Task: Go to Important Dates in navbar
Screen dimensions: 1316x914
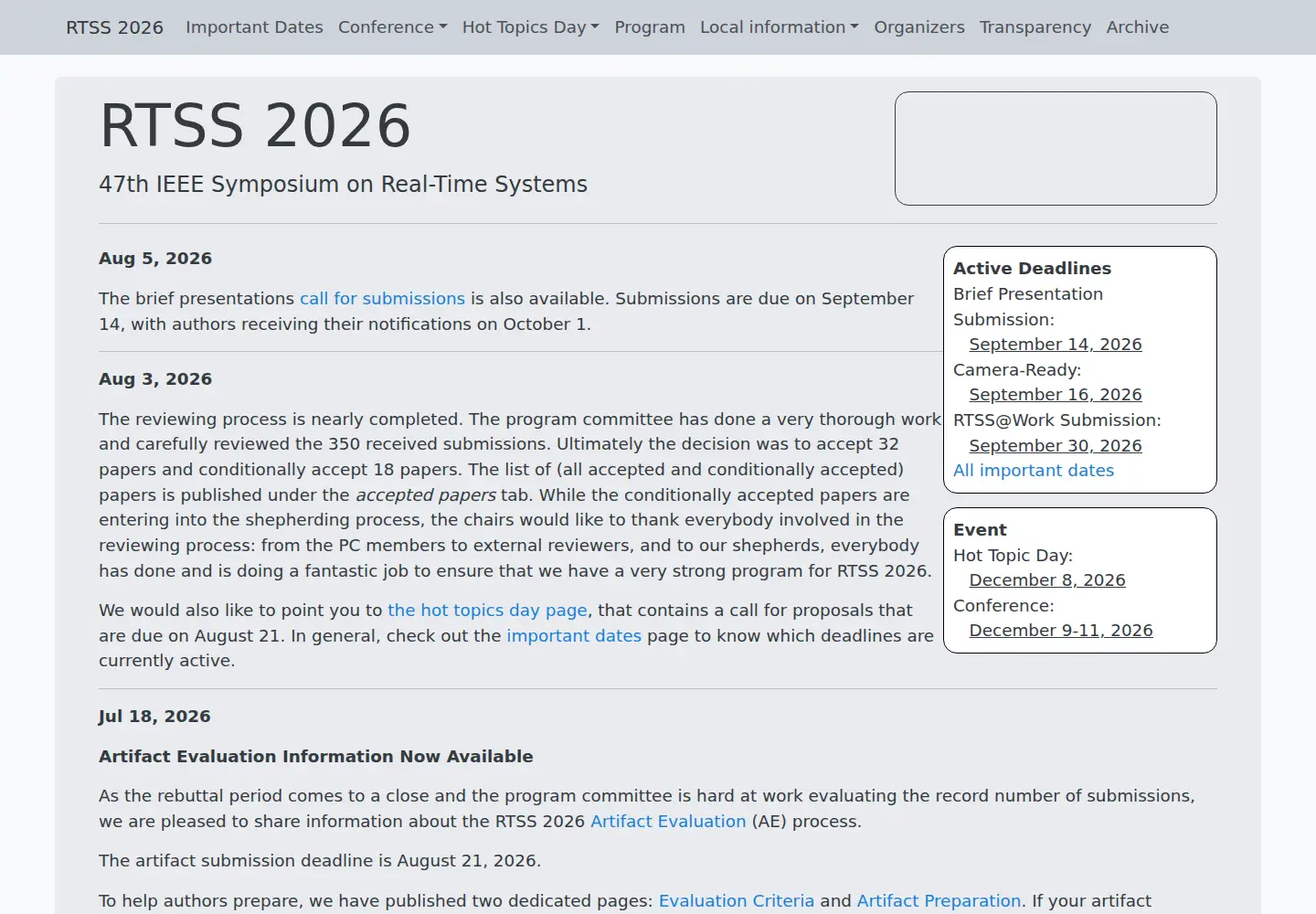Action: pos(254,27)
